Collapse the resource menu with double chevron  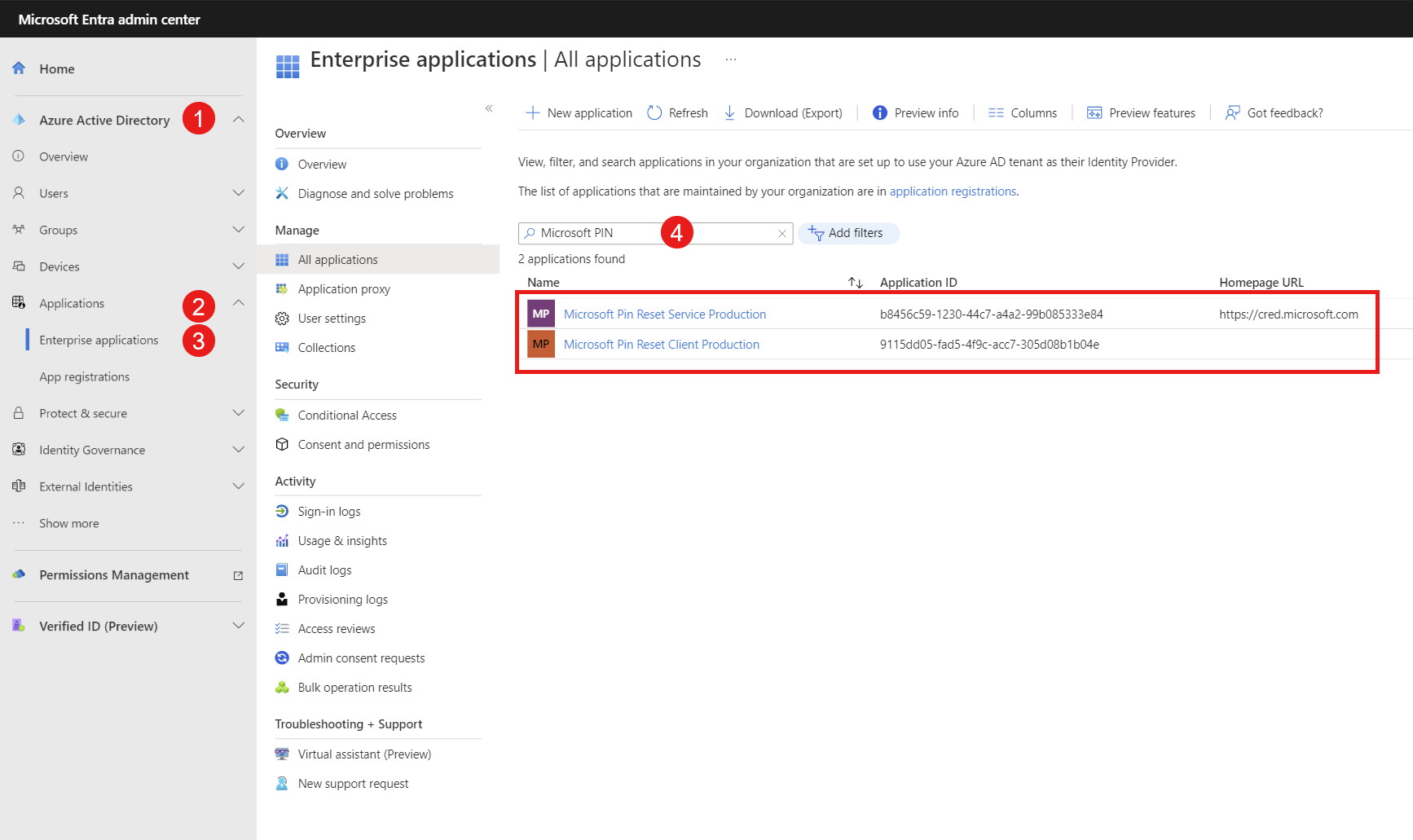[x=489, y=108]
